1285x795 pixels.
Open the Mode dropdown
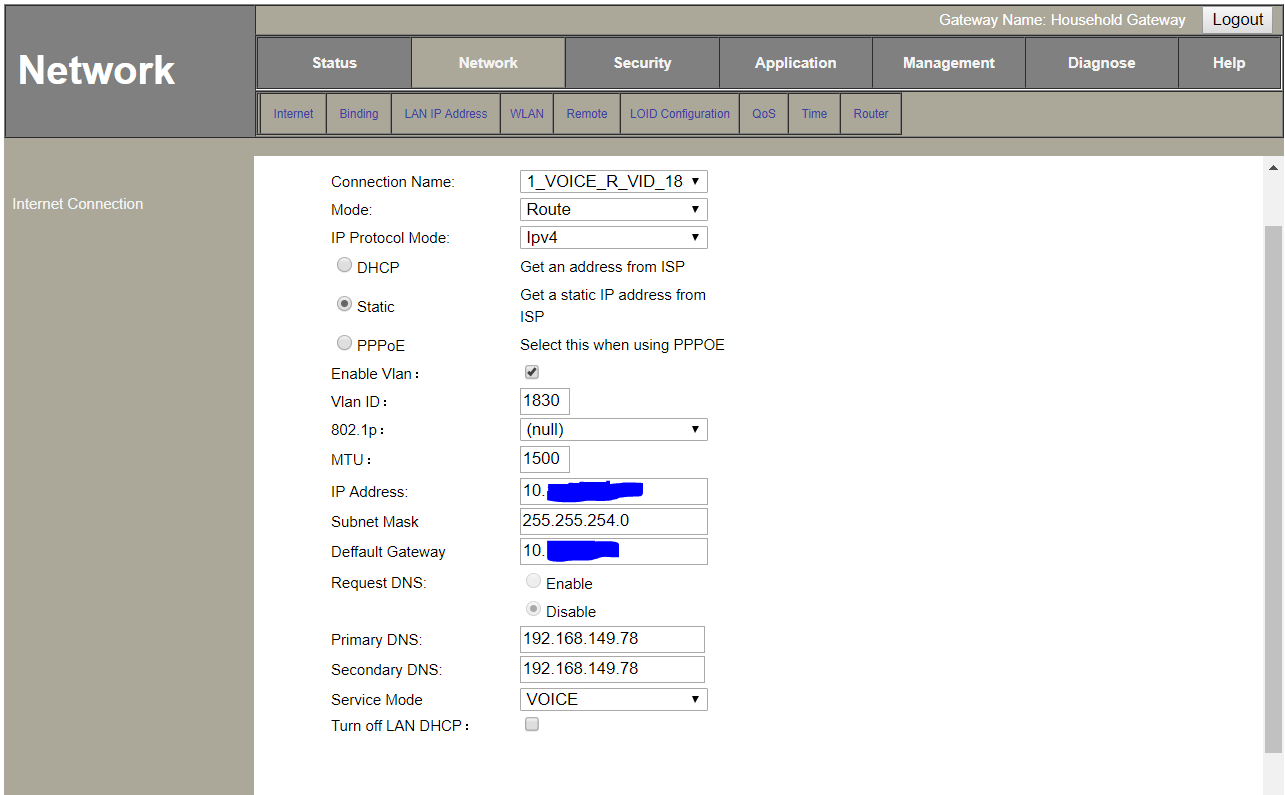613,209
